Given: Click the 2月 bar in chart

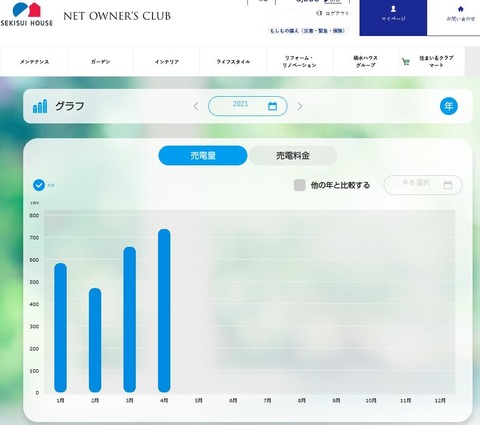Looking at the screenshot, I should pyautogui.click(x=95, y=340).
